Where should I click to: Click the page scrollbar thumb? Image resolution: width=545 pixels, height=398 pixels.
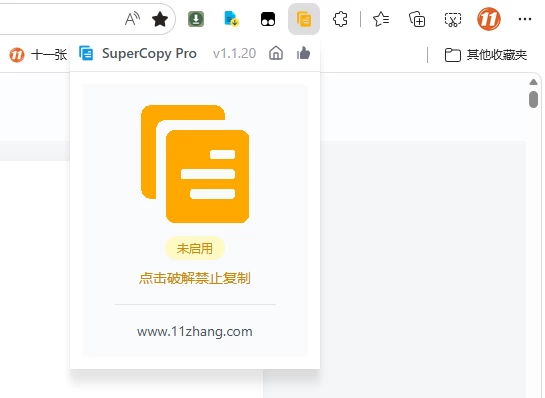(x=534, y=99)
